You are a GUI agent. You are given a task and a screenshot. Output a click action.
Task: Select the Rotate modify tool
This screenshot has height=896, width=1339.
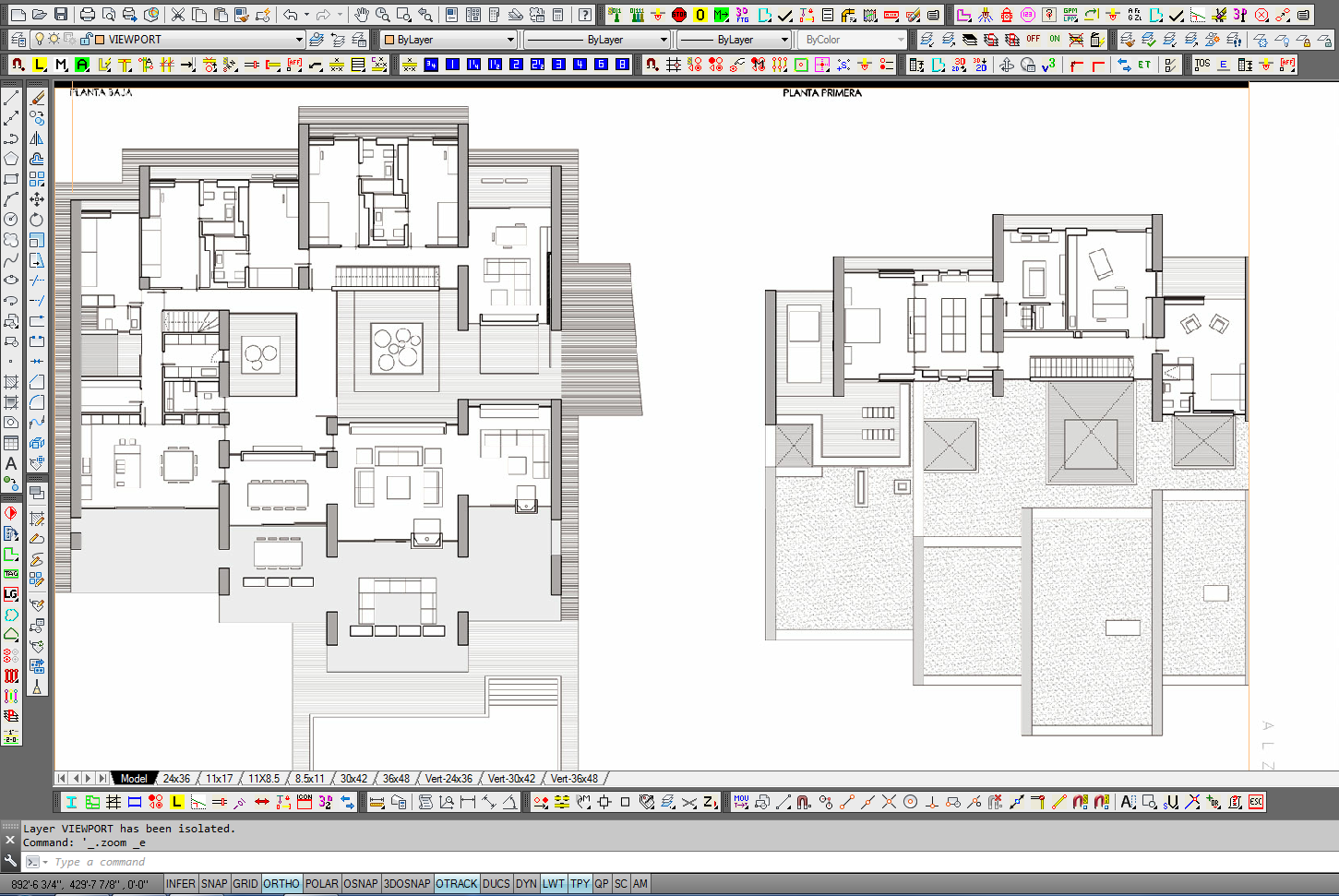click(37, 220)
